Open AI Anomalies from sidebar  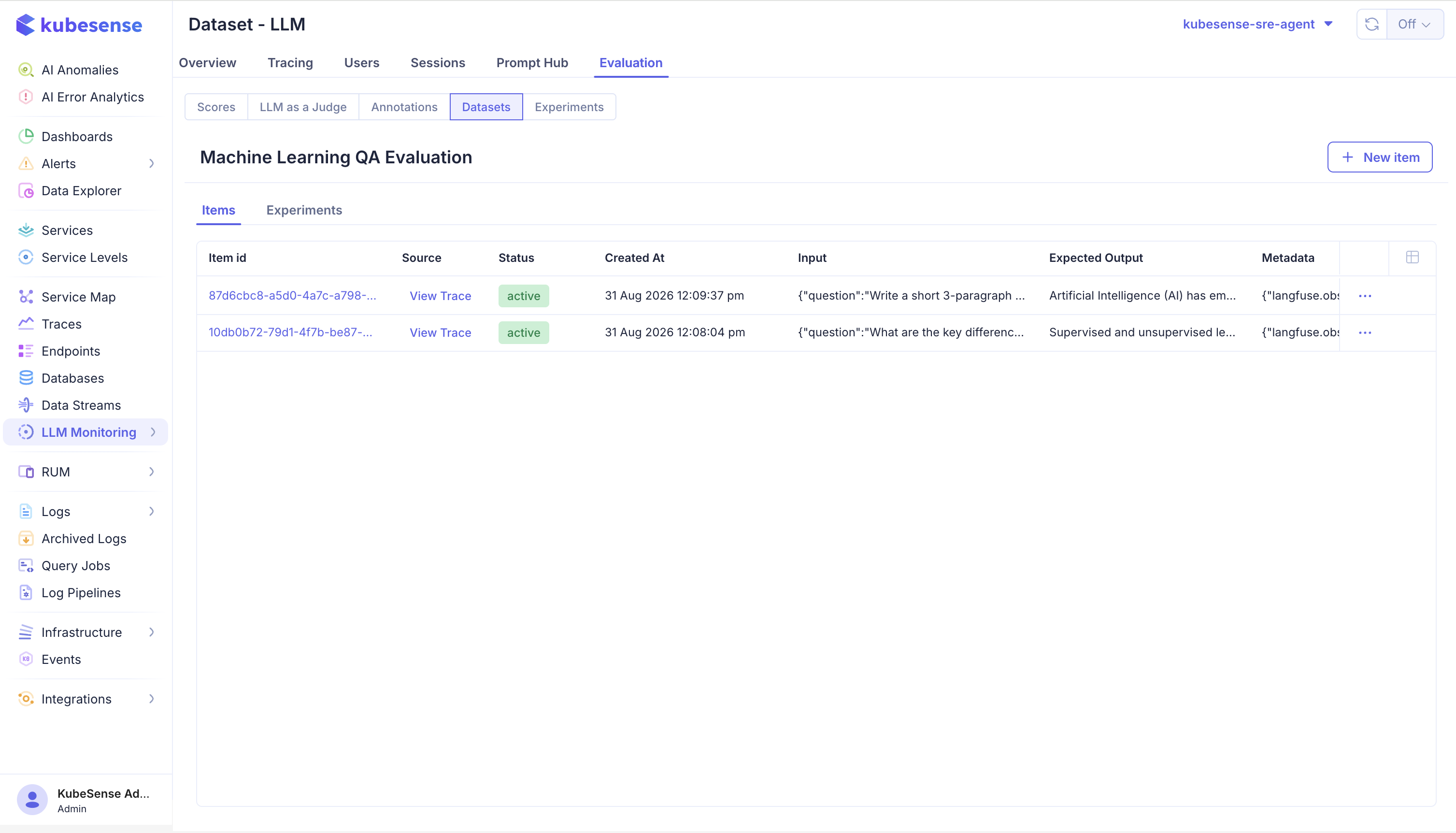tap(80, 70)
